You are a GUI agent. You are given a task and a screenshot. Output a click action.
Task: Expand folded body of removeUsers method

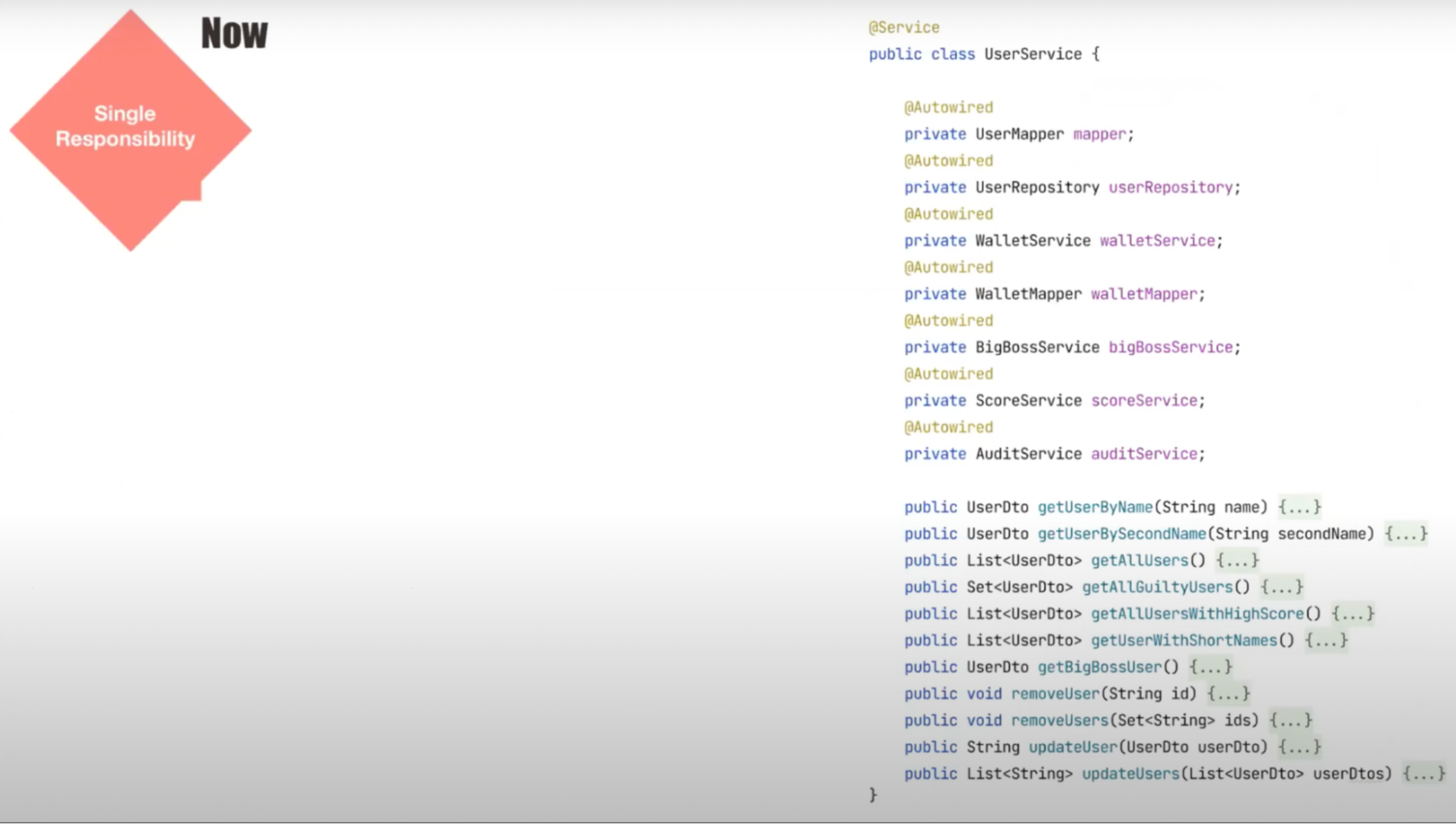tap(1290, 721)
